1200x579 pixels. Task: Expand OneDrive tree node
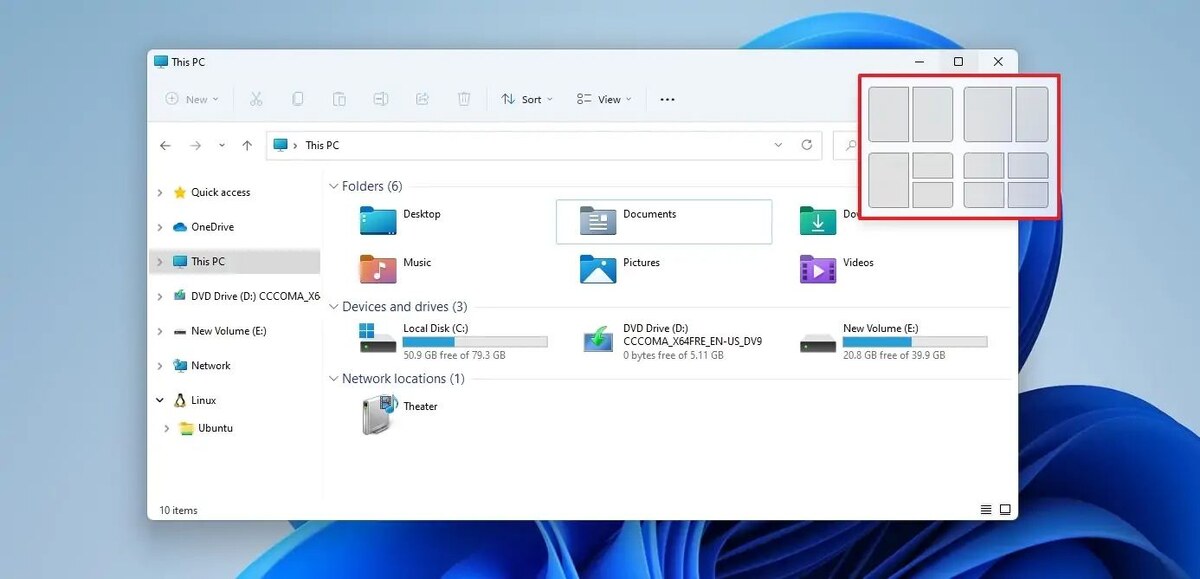160,227
